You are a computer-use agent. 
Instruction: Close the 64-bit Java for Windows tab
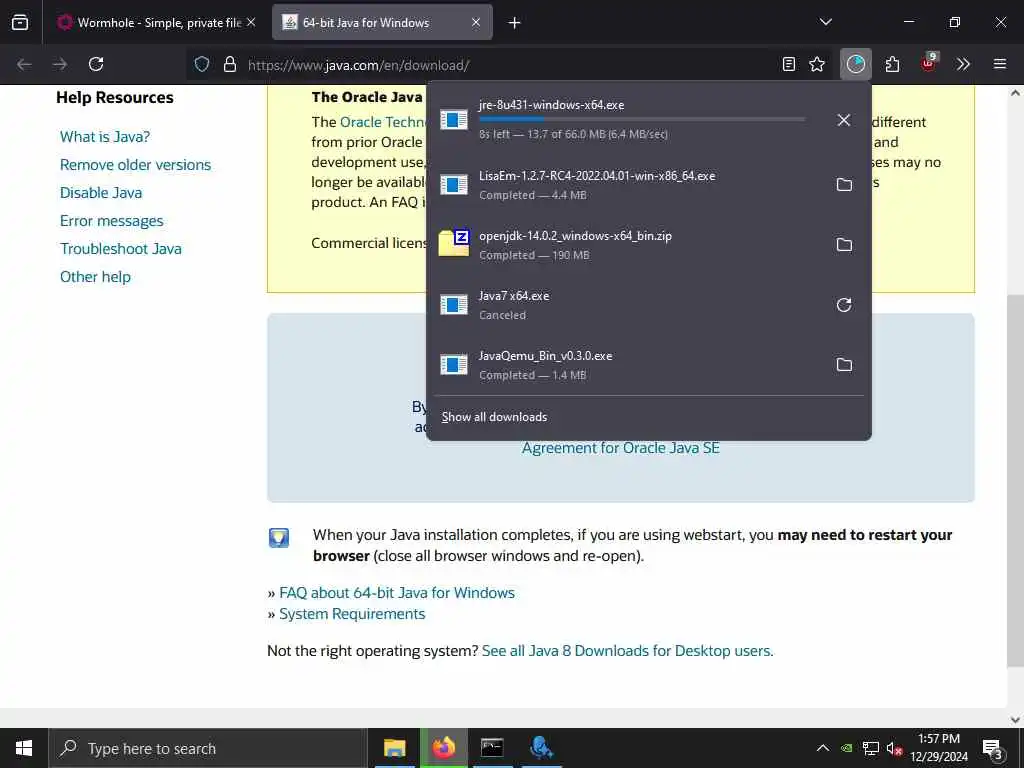(x=476, y=22)
